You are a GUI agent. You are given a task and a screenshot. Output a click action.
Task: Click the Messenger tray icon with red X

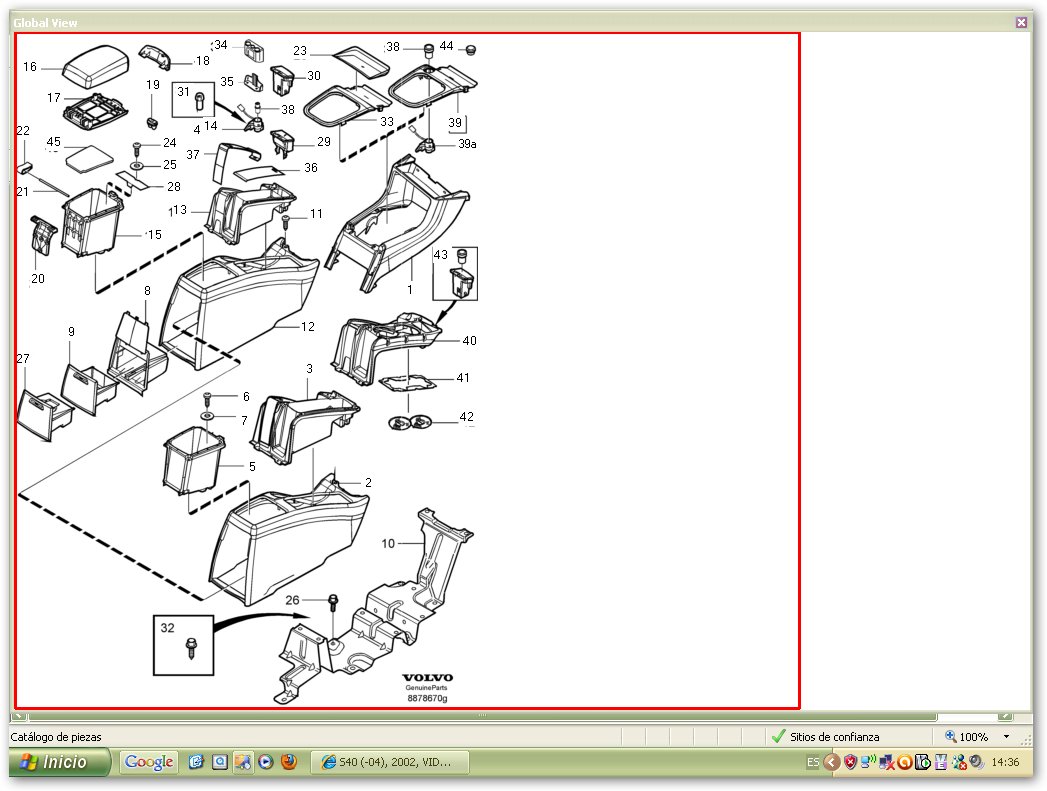click(x=960, y=762)
